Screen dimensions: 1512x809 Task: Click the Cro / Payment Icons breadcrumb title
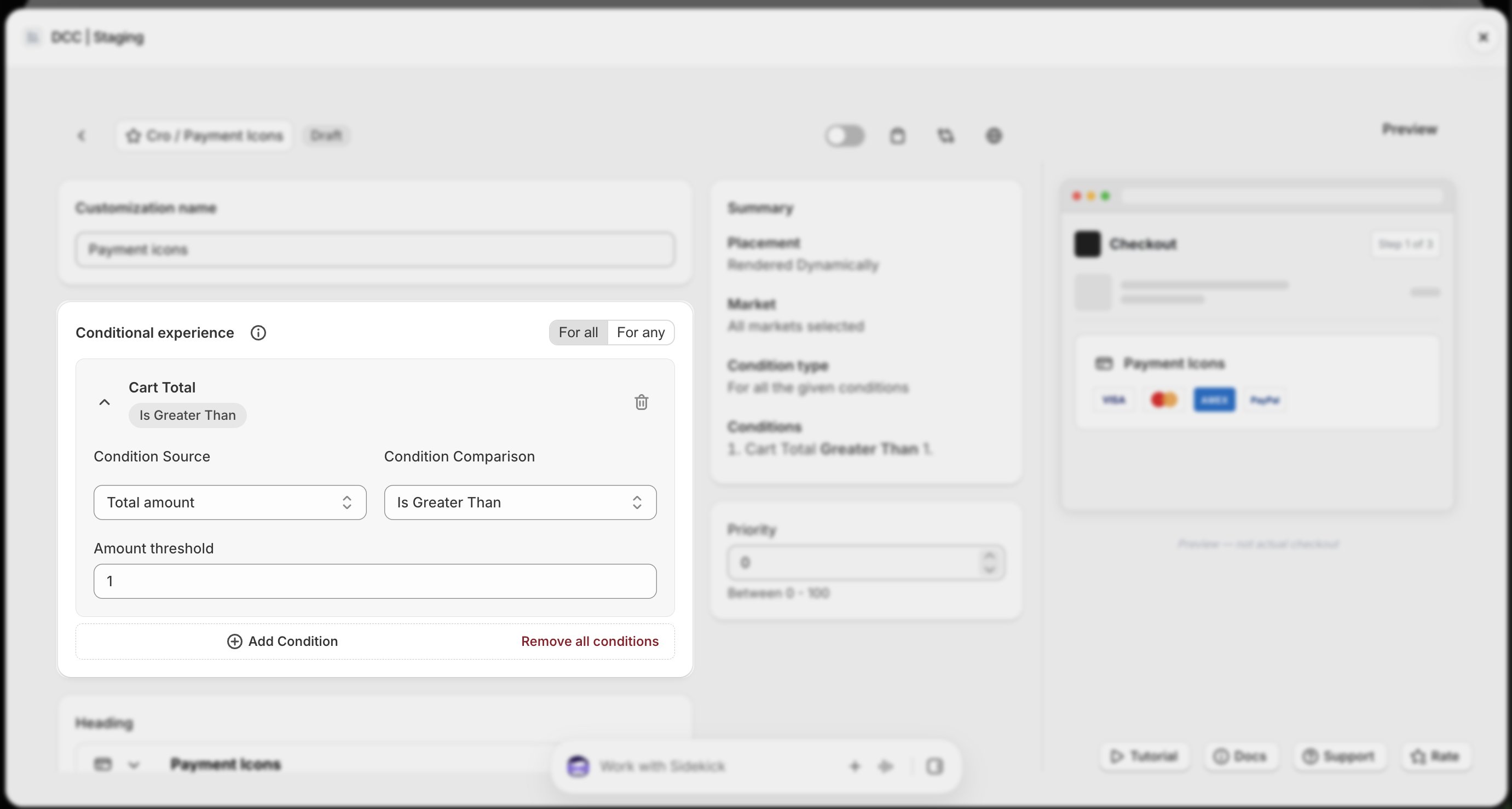coord(204,136)
